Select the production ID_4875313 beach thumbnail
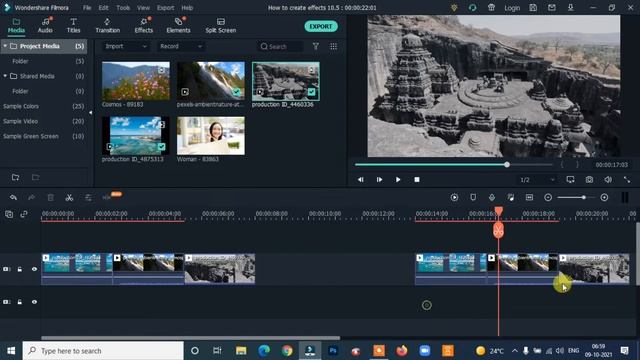This screenshot has width=640, height=360. tap(136, 136)
